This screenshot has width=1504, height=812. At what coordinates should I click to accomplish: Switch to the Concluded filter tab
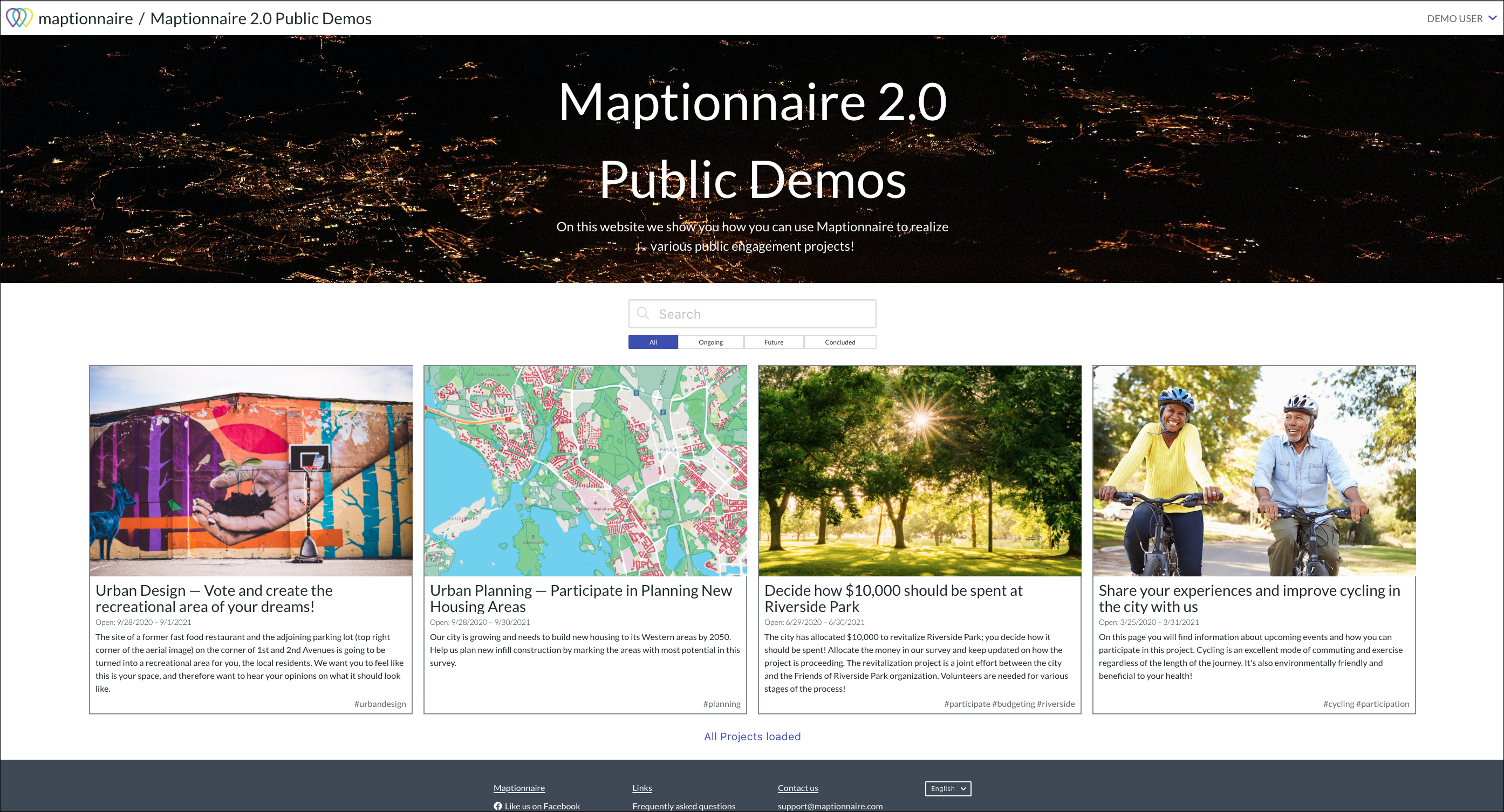(839, 342)
